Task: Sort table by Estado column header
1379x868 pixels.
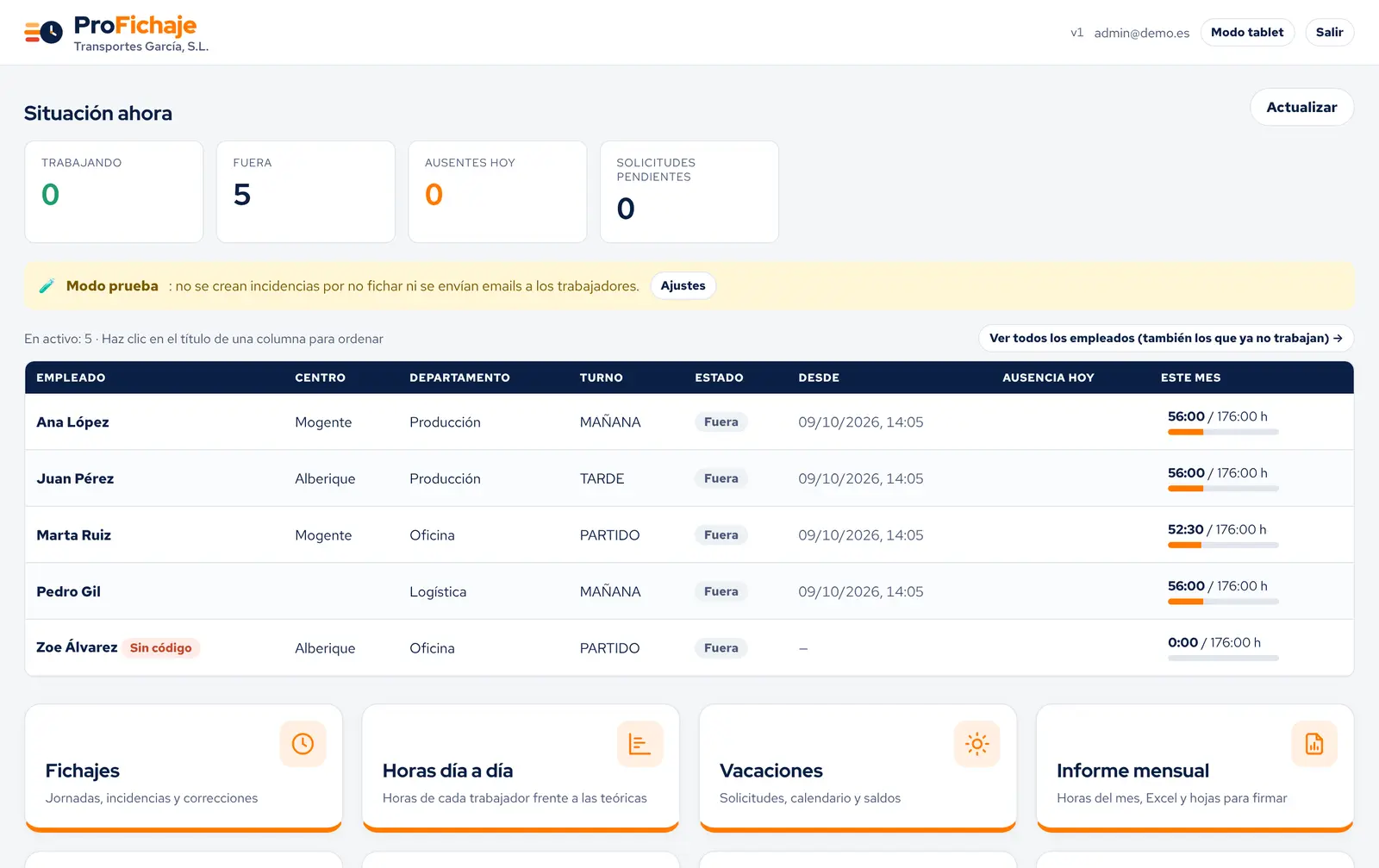Action: 719,378
